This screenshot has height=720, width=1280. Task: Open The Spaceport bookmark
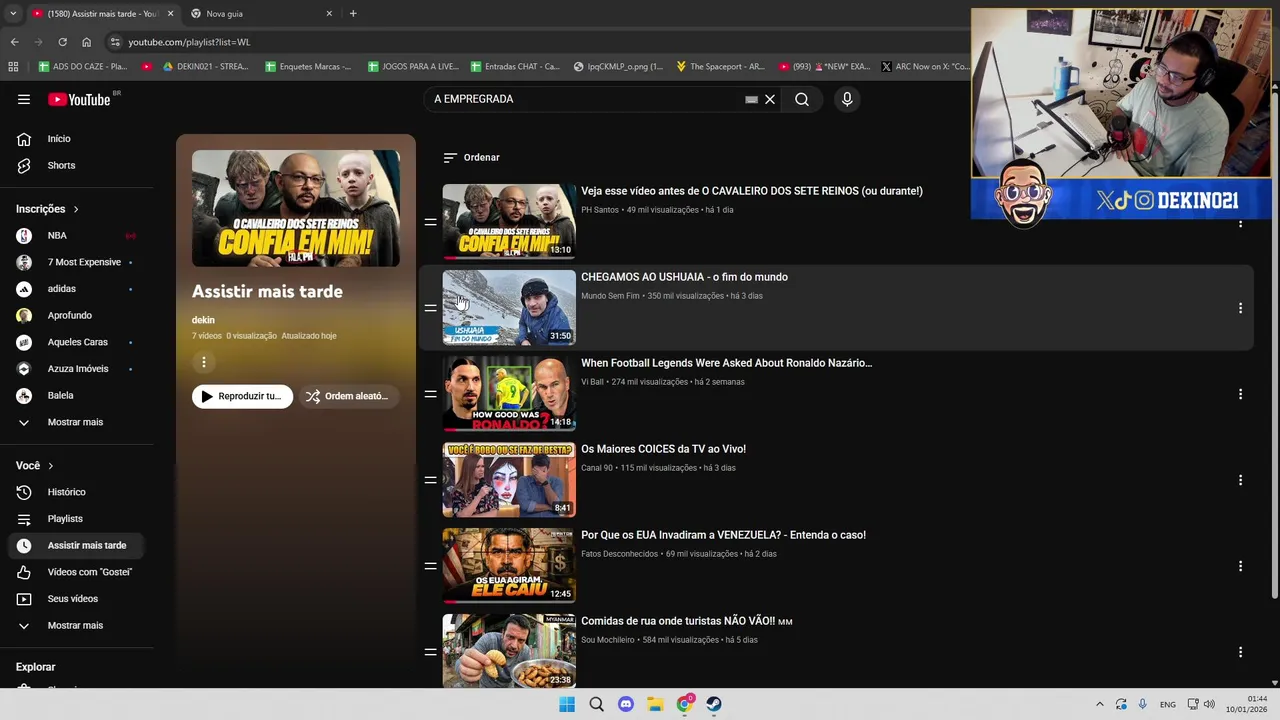(720, 67)
